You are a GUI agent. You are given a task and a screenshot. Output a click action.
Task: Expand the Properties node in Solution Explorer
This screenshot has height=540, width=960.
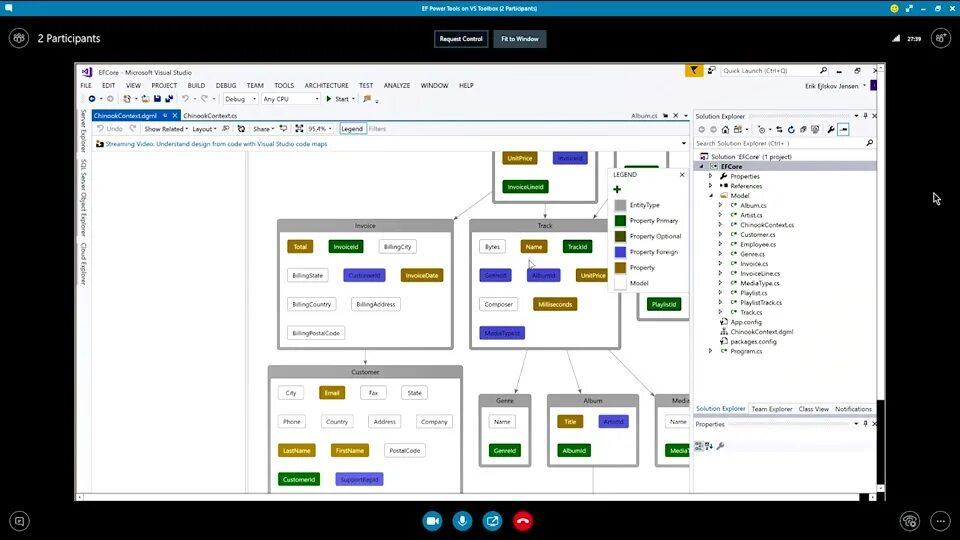(x=711, y=176)
